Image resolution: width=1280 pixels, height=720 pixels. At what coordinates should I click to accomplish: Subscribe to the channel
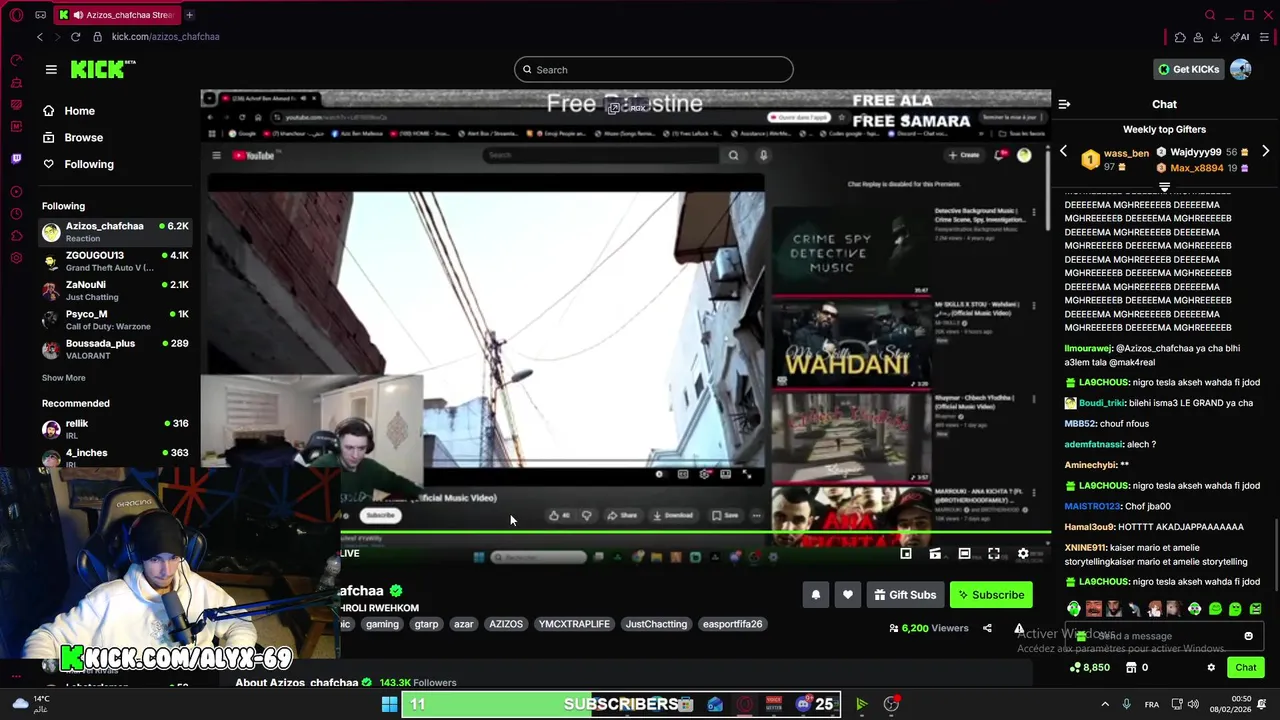click(x=990, y=595)
